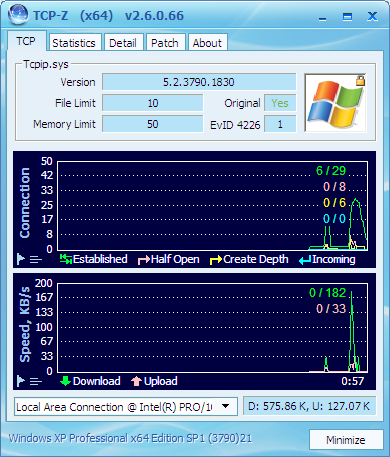
Task: Click the Windows XP Professional x64 Edition status text
Action: click(131, 438)
